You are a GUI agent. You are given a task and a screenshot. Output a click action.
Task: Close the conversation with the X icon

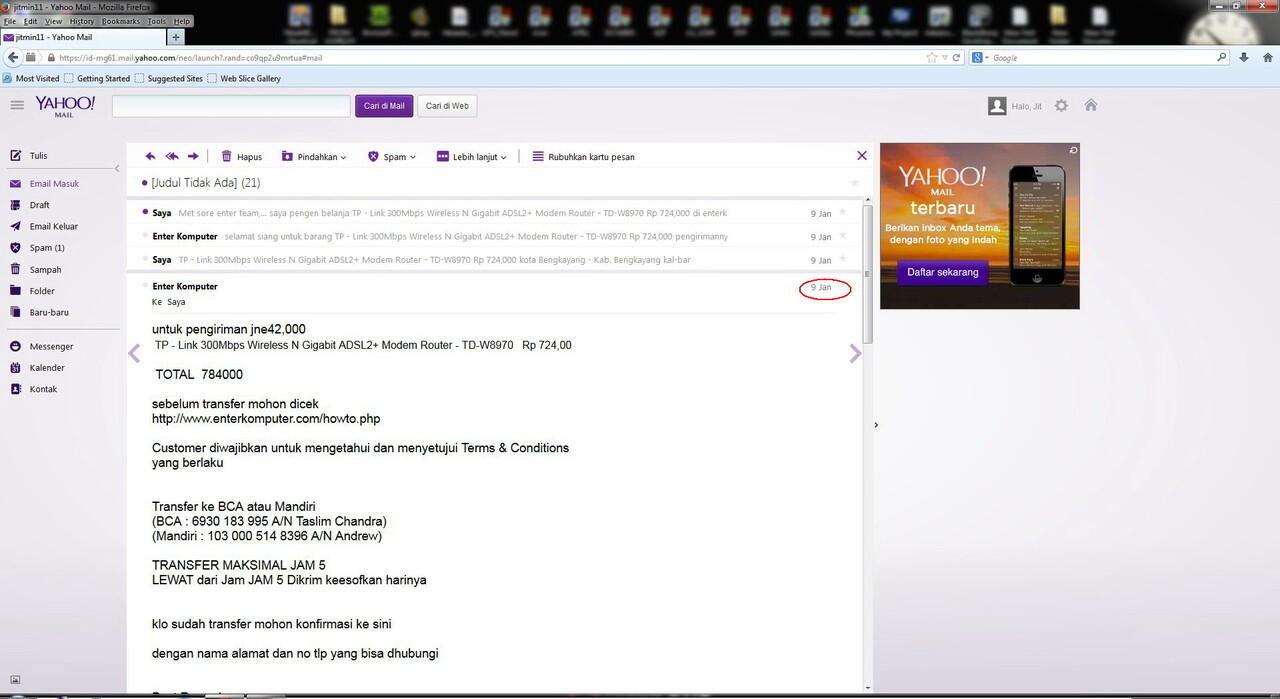tap(862, 155)
